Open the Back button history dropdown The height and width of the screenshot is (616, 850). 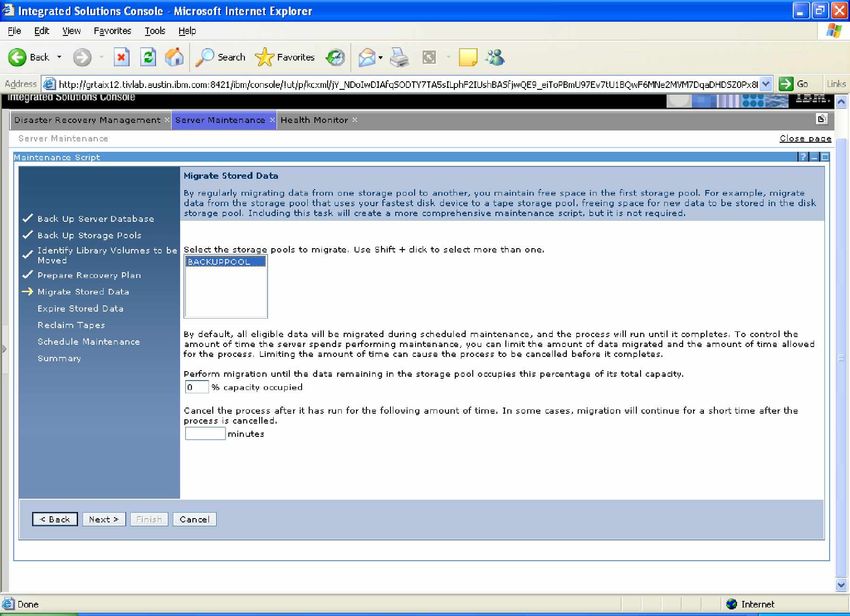point(59,57)
